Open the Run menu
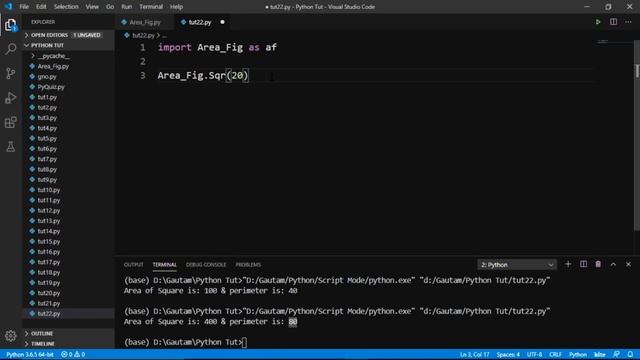 (x=127, y=7)
